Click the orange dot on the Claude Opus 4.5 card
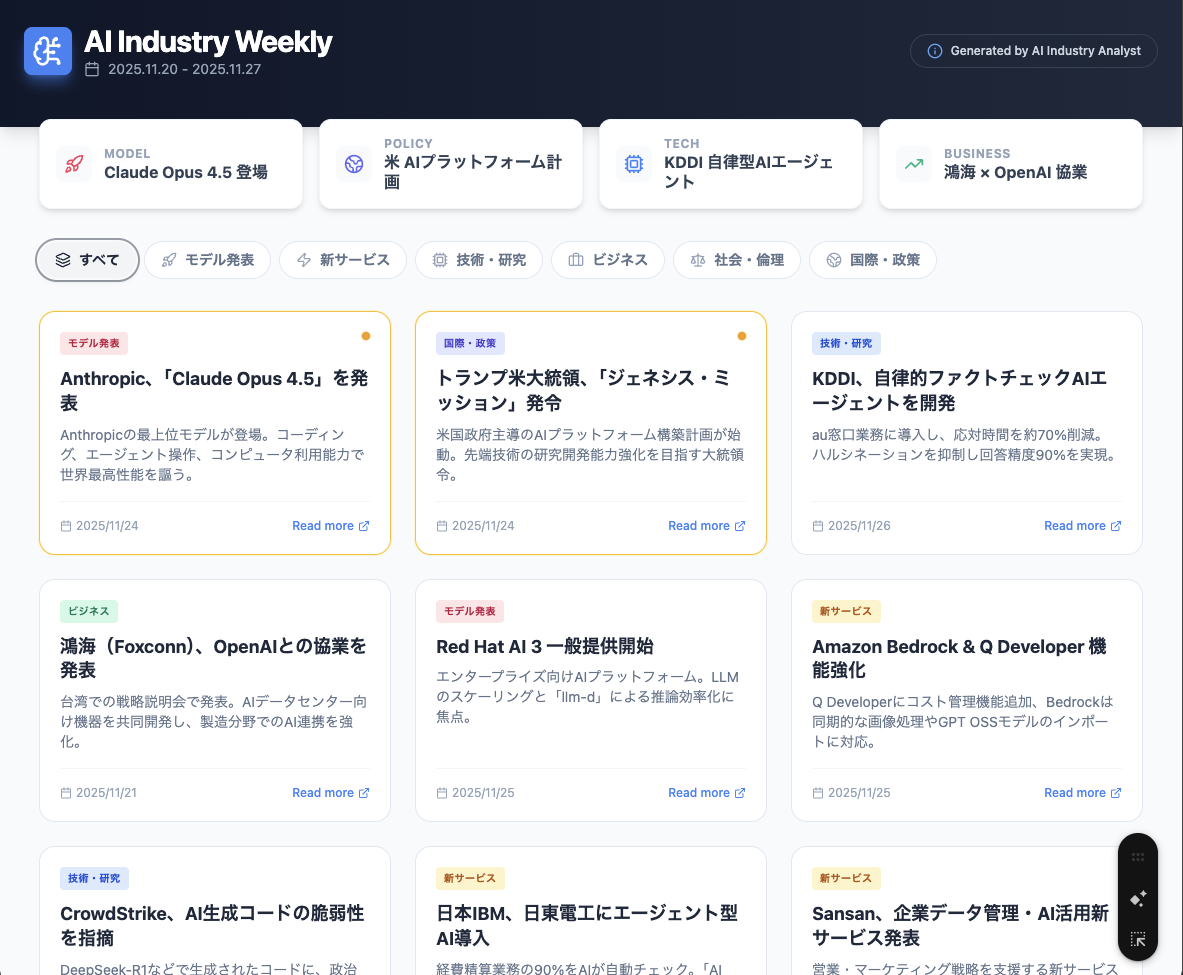 click(x=366, y=336)
